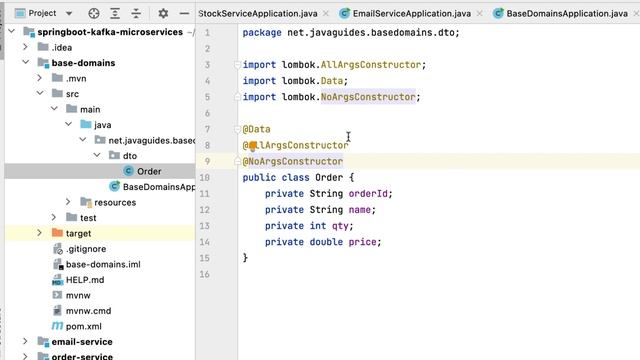Fold the annotation region at line 7
The width and height of the screenshot is (640, 360).
pyautogui.click(x=237, y=129)
